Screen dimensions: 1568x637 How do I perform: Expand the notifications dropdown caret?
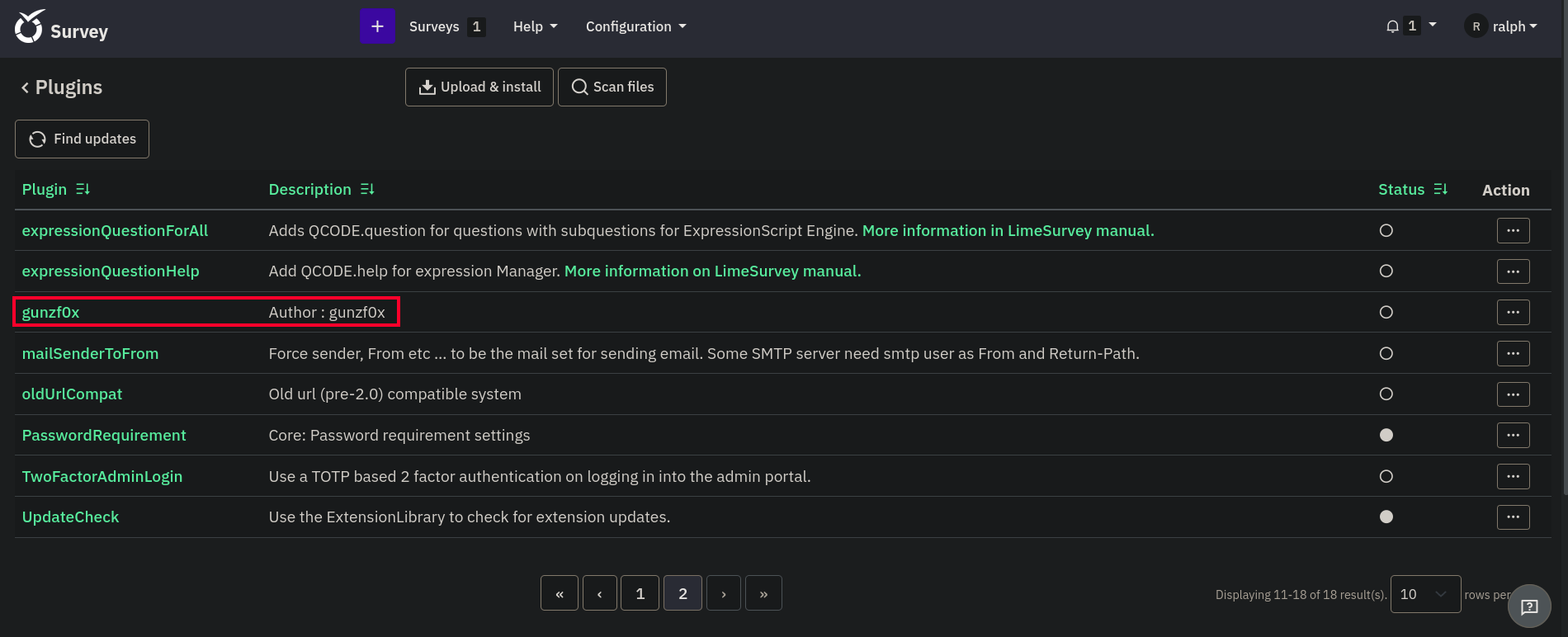click(x=1433, y=25)
